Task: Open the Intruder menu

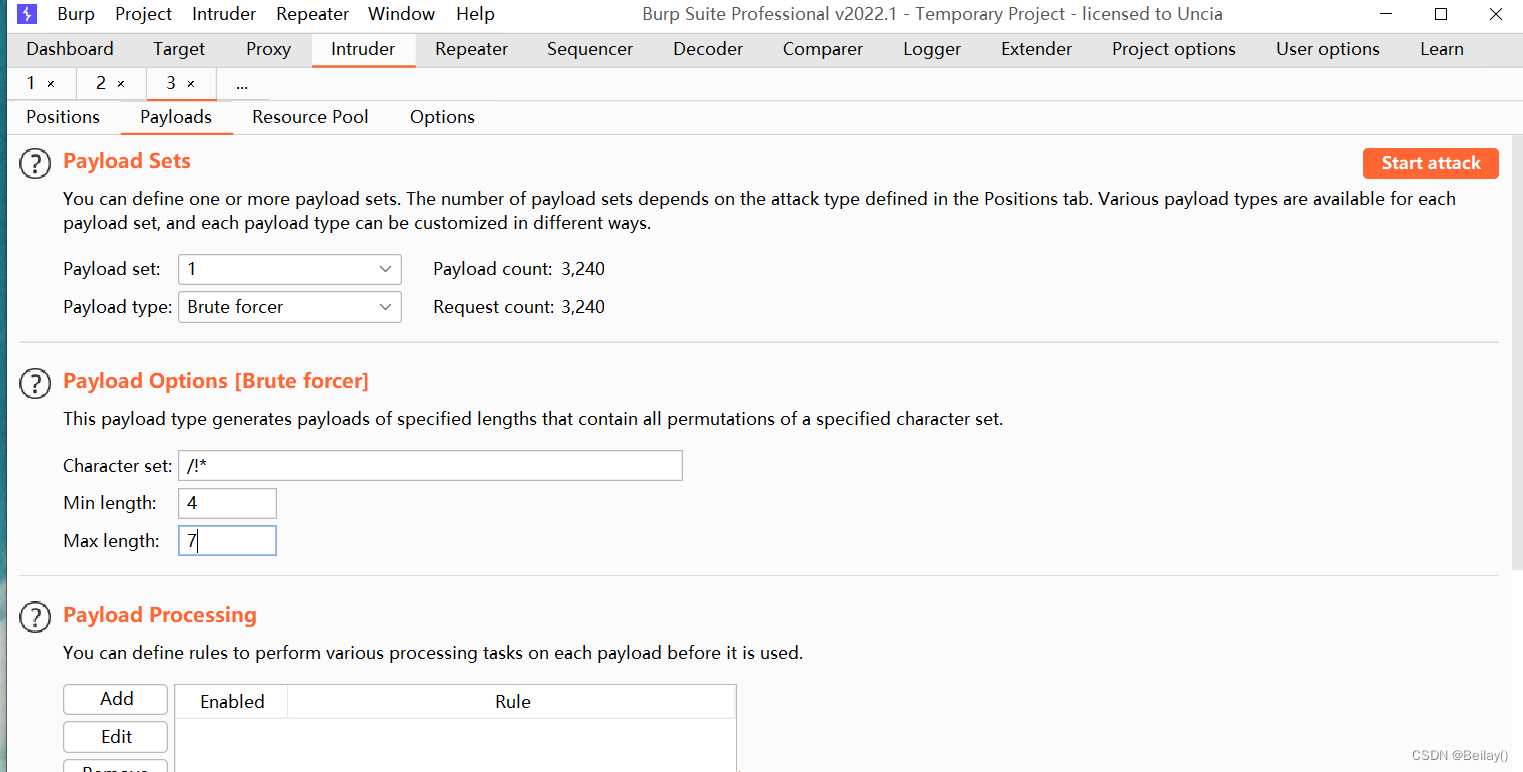Action: pos(224,14)
